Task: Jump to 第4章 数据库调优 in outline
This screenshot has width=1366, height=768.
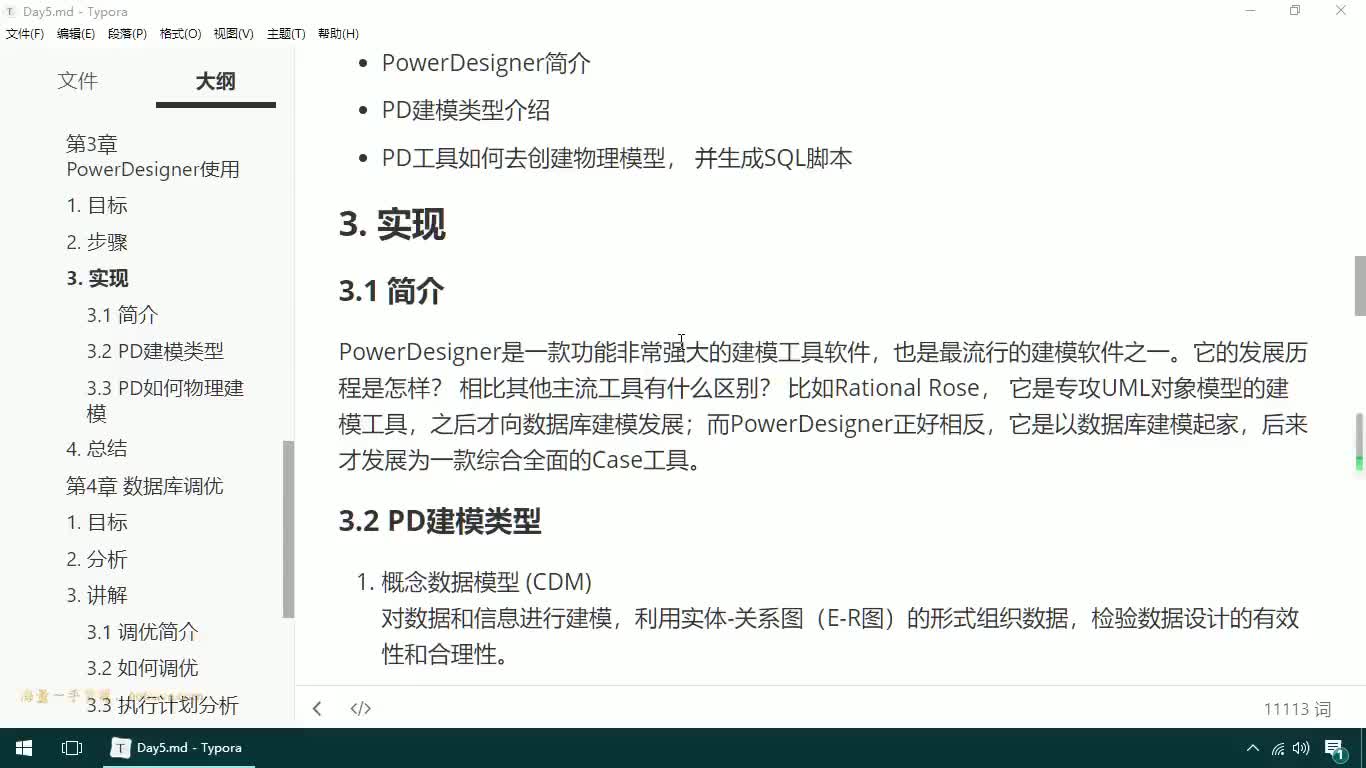Action: click(145, 486)
